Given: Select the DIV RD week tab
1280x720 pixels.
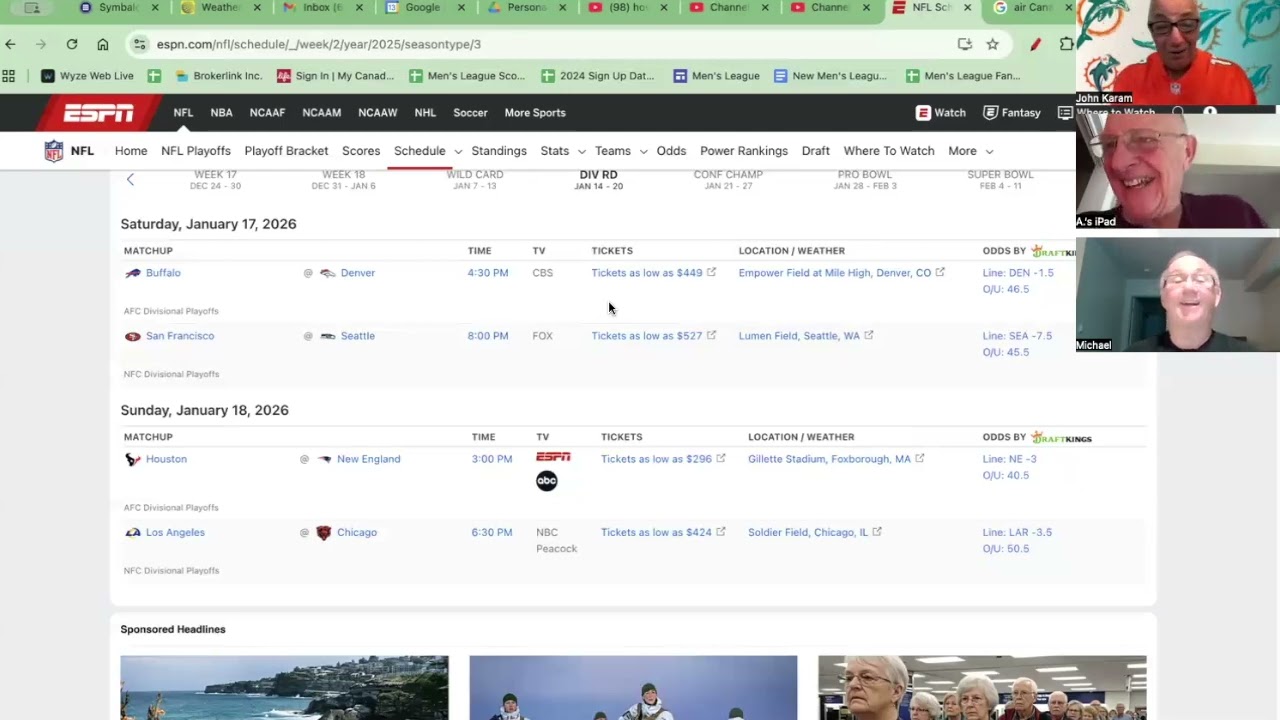Looking at the screenshot, I should 598,180.
